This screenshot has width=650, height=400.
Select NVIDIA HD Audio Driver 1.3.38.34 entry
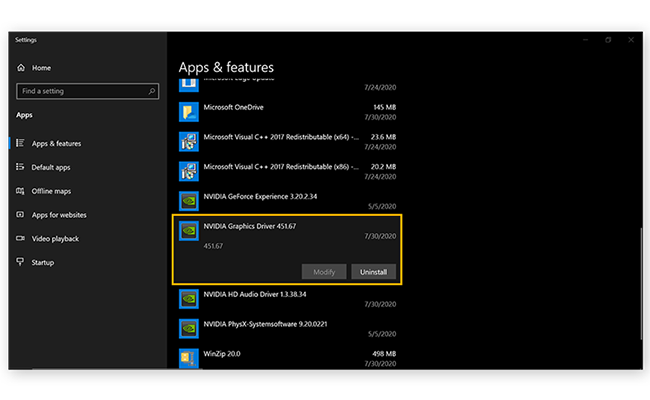tap(255, 294)
